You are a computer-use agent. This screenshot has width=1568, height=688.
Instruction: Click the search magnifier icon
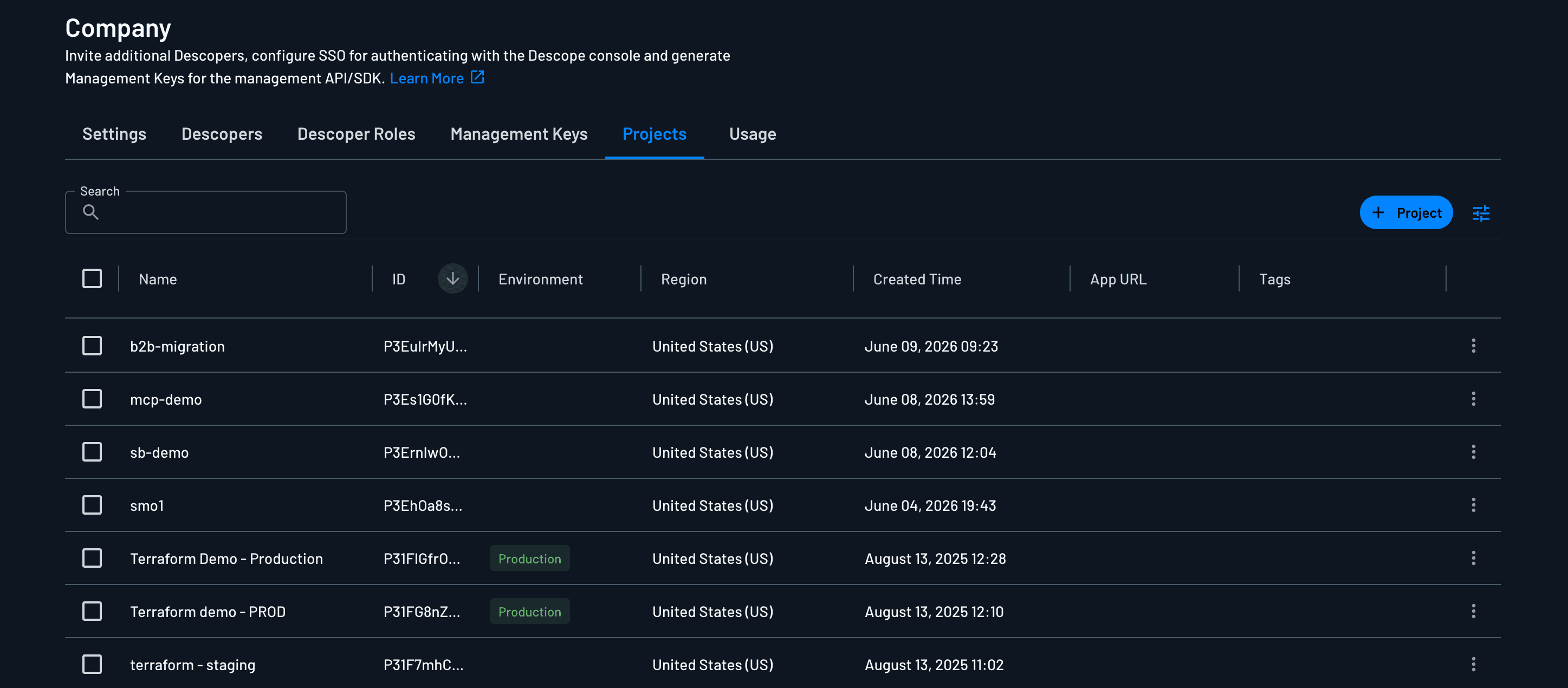(x=90, y=212)
